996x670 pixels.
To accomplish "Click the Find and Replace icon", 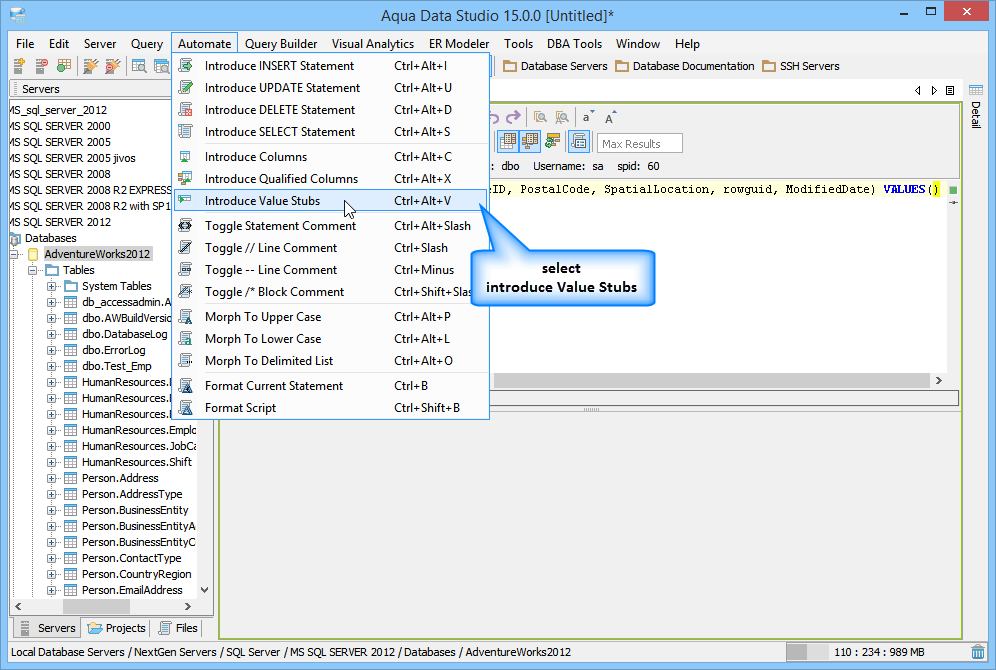I will tap(562, 117).
